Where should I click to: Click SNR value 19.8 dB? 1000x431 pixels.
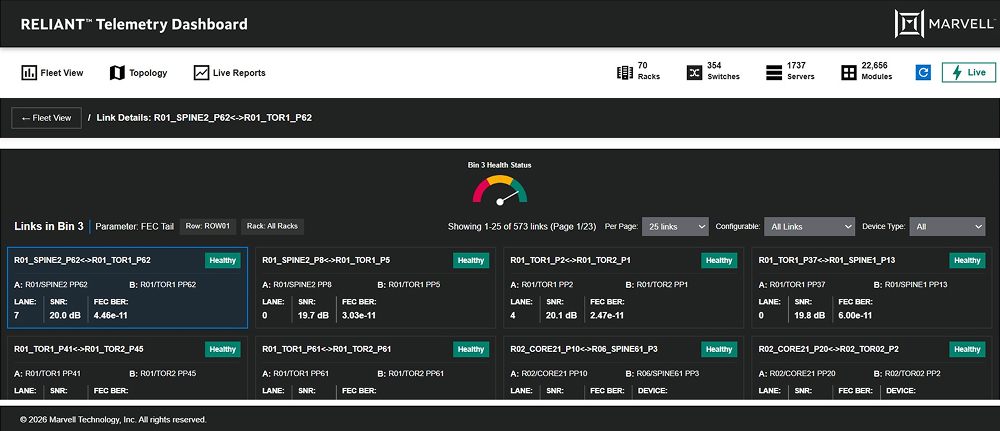click(x=810, y=315)
